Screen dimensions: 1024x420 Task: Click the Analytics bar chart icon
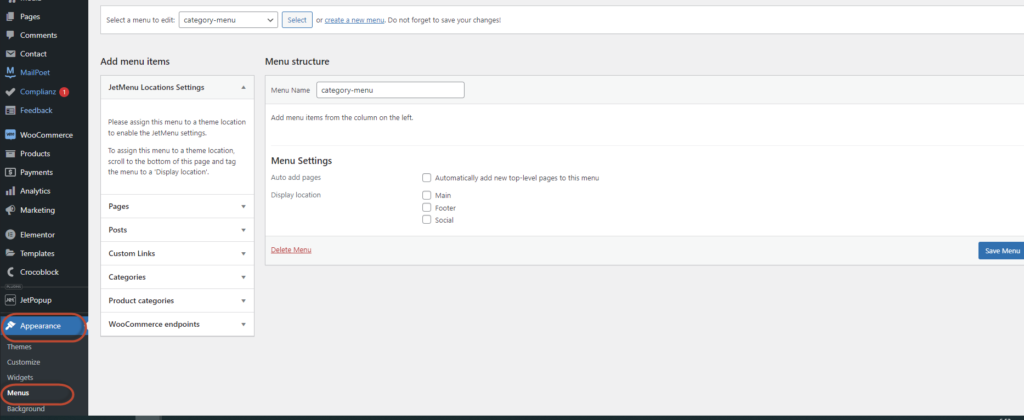(x=11, y=191)
